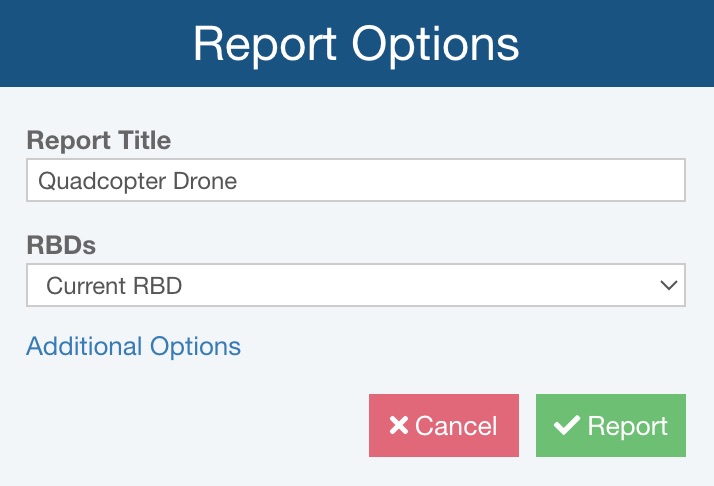Focus the Report Title input field
Screen dimensions: 714x486
point(355,181)
